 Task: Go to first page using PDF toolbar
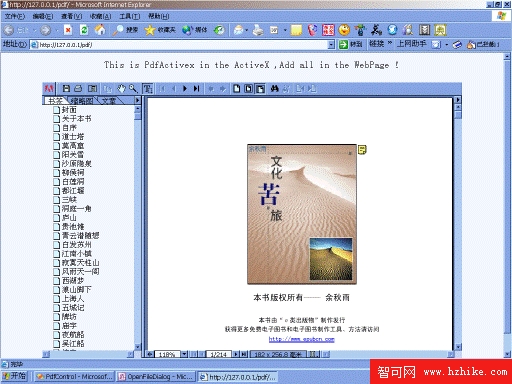click(163, 89)
